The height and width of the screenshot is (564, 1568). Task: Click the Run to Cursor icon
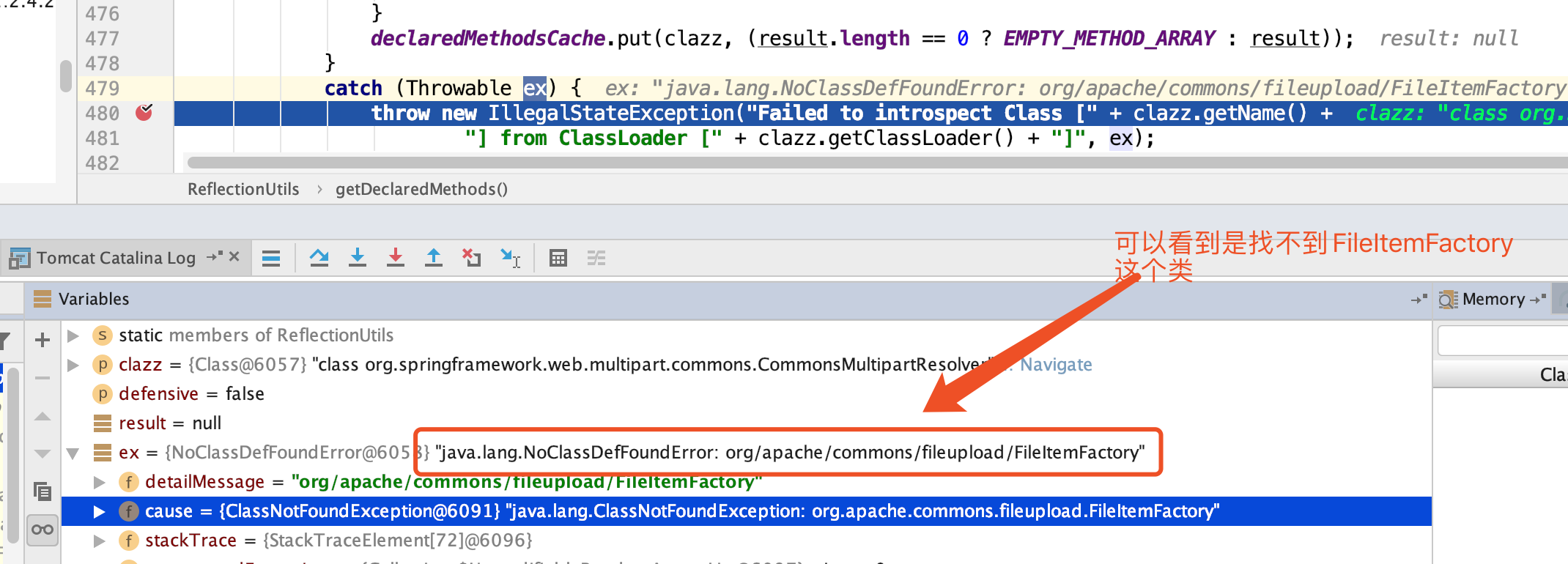click(x=510, y=258)
